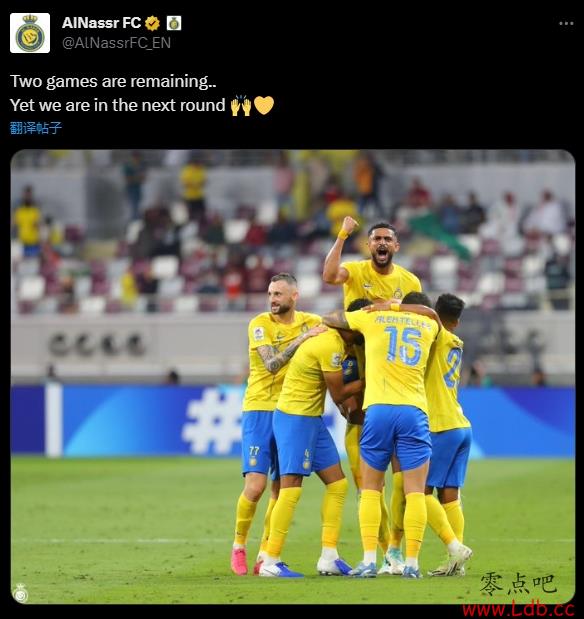Viewport: 584px width, 619px height.
Task: Click the tweet text about next round
Action: [x=118, y=105]
